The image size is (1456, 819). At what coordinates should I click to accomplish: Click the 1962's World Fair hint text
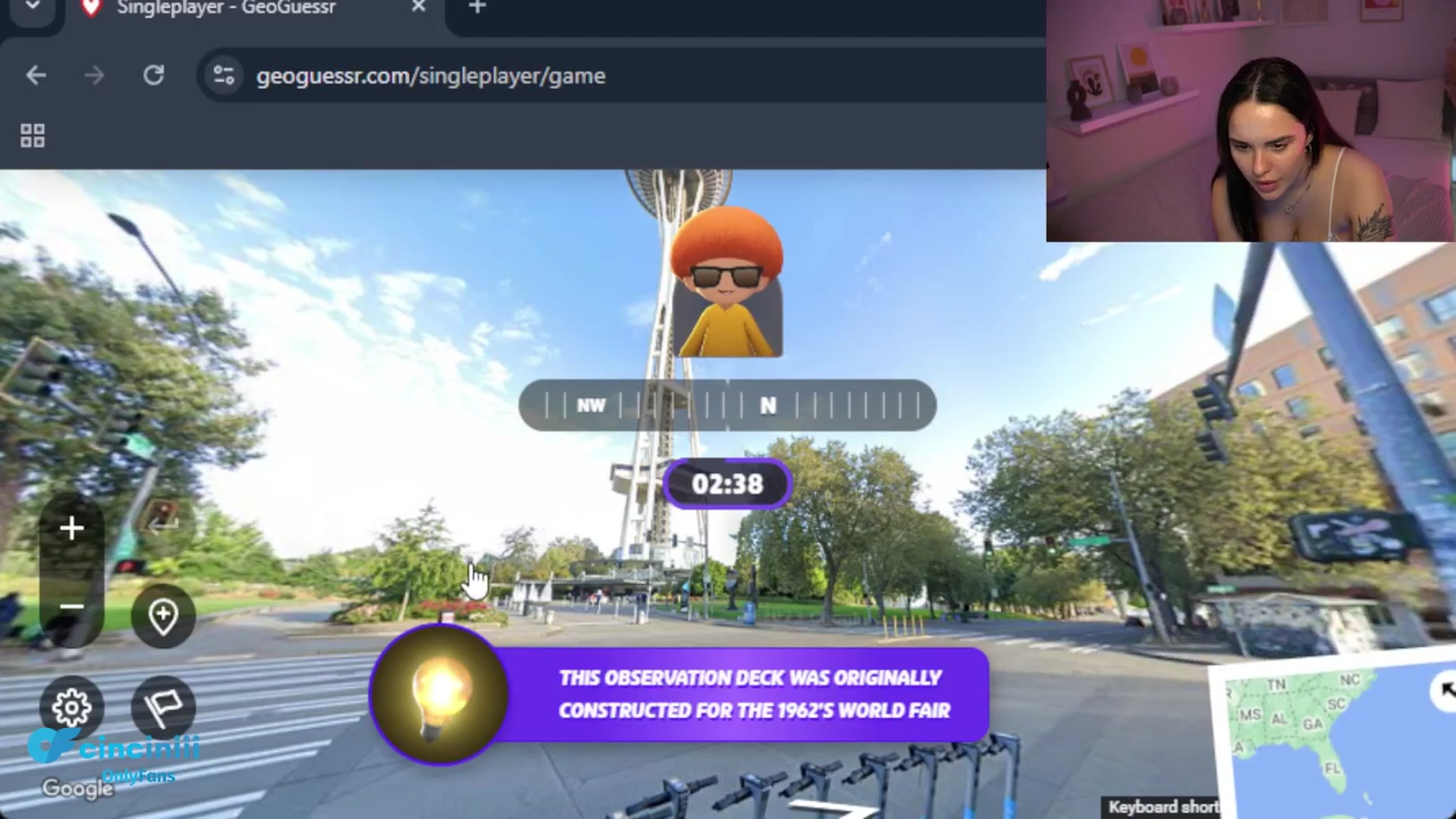[754, 694]
